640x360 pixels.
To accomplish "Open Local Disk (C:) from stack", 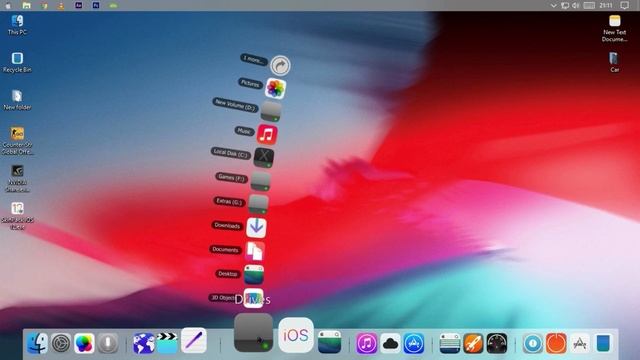I will click(264, 157).
